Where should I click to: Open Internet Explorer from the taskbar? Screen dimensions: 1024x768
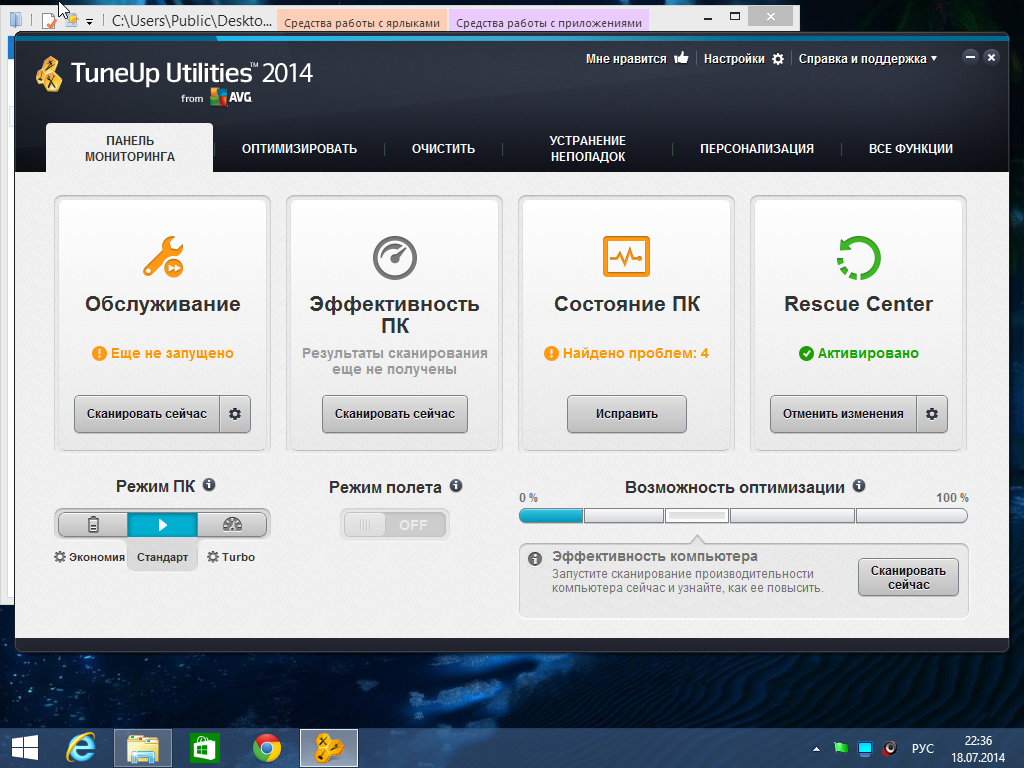coord(81,748)
